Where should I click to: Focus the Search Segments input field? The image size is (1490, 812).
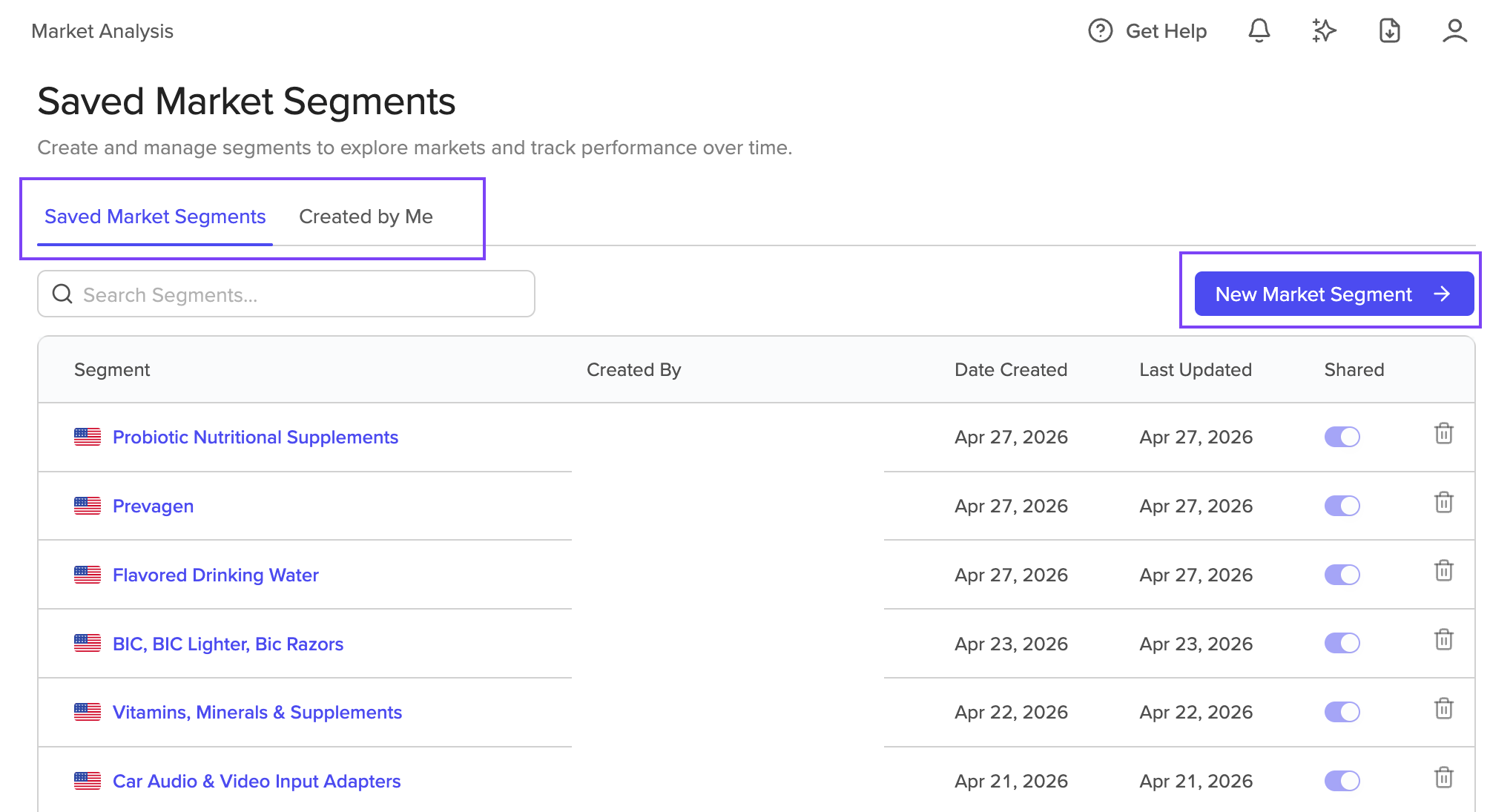click(x=286, y=294)
